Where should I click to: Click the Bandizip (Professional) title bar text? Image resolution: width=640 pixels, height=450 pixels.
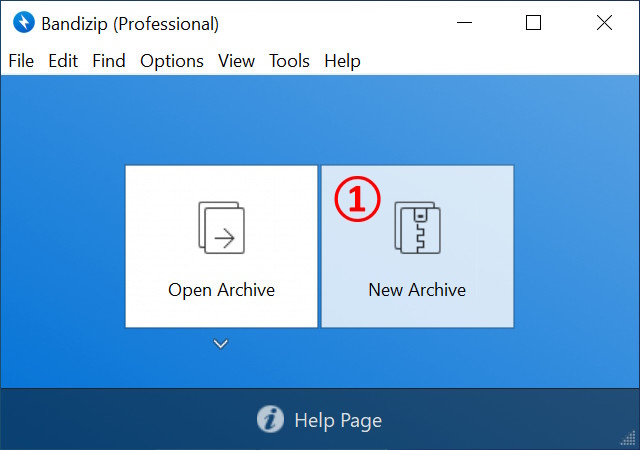pos(130,23)
